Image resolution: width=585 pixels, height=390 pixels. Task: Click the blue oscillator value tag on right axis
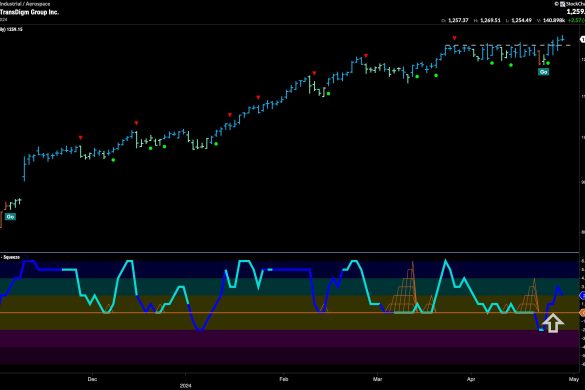(x=582, y=296)
